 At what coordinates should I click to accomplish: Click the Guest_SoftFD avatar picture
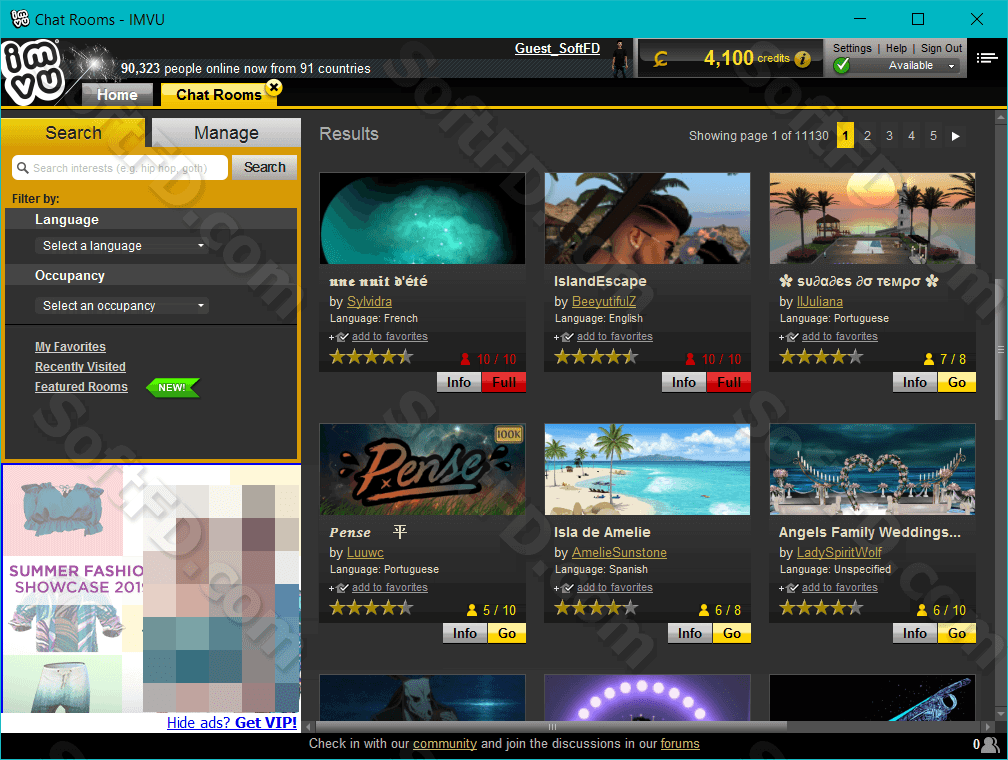620,59
